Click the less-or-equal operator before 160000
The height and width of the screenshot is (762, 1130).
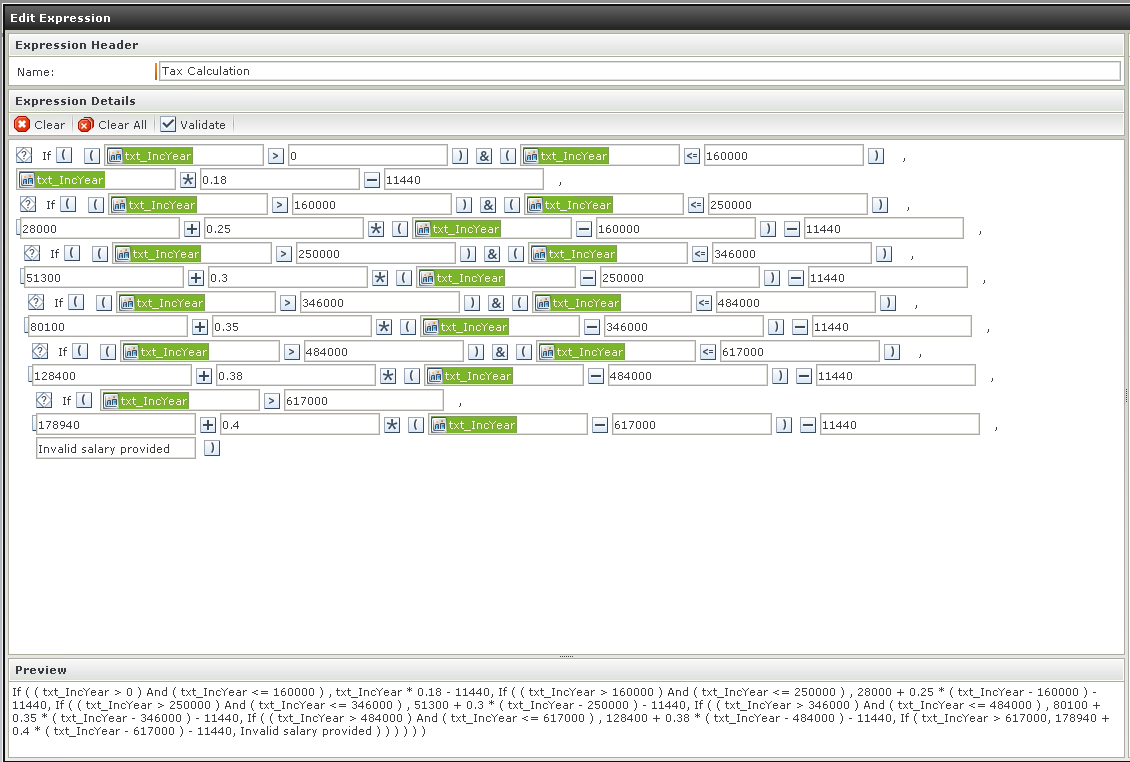[x=692, y=155]
